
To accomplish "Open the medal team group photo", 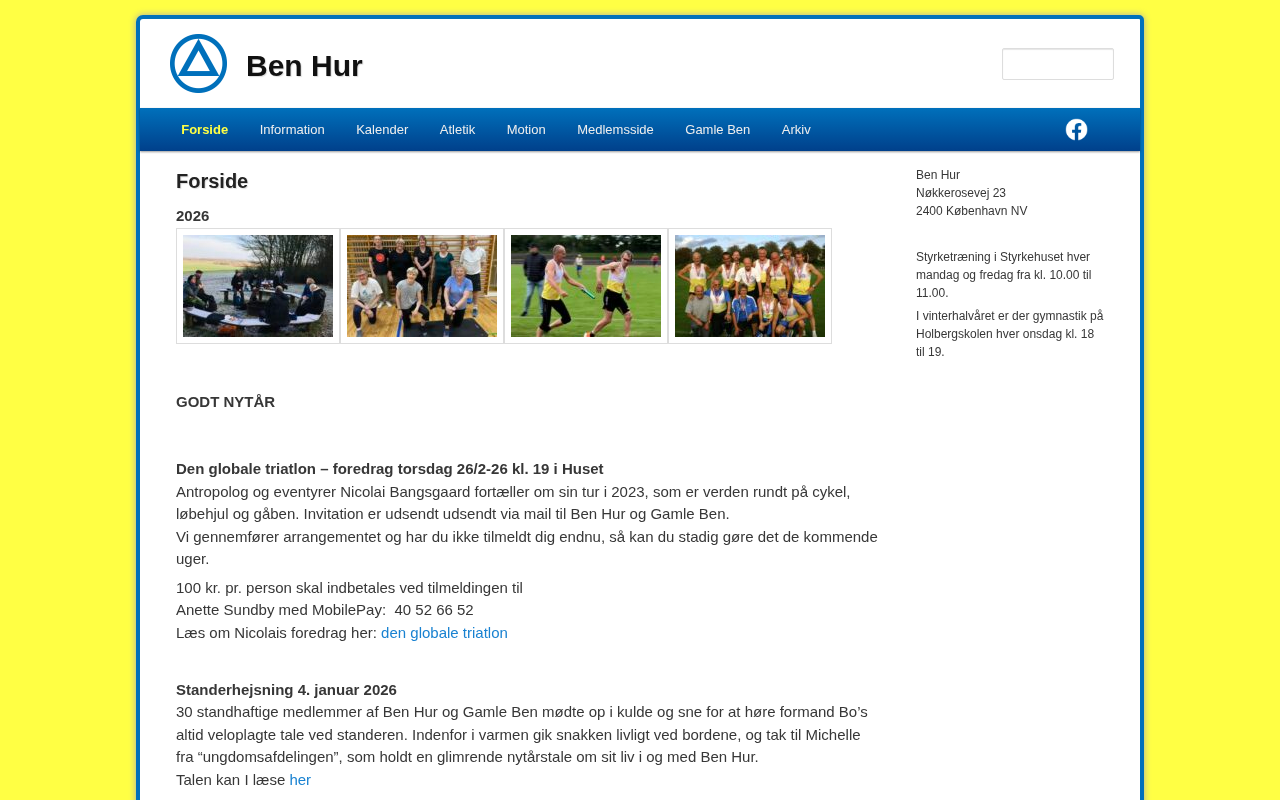I will point(750,286).
